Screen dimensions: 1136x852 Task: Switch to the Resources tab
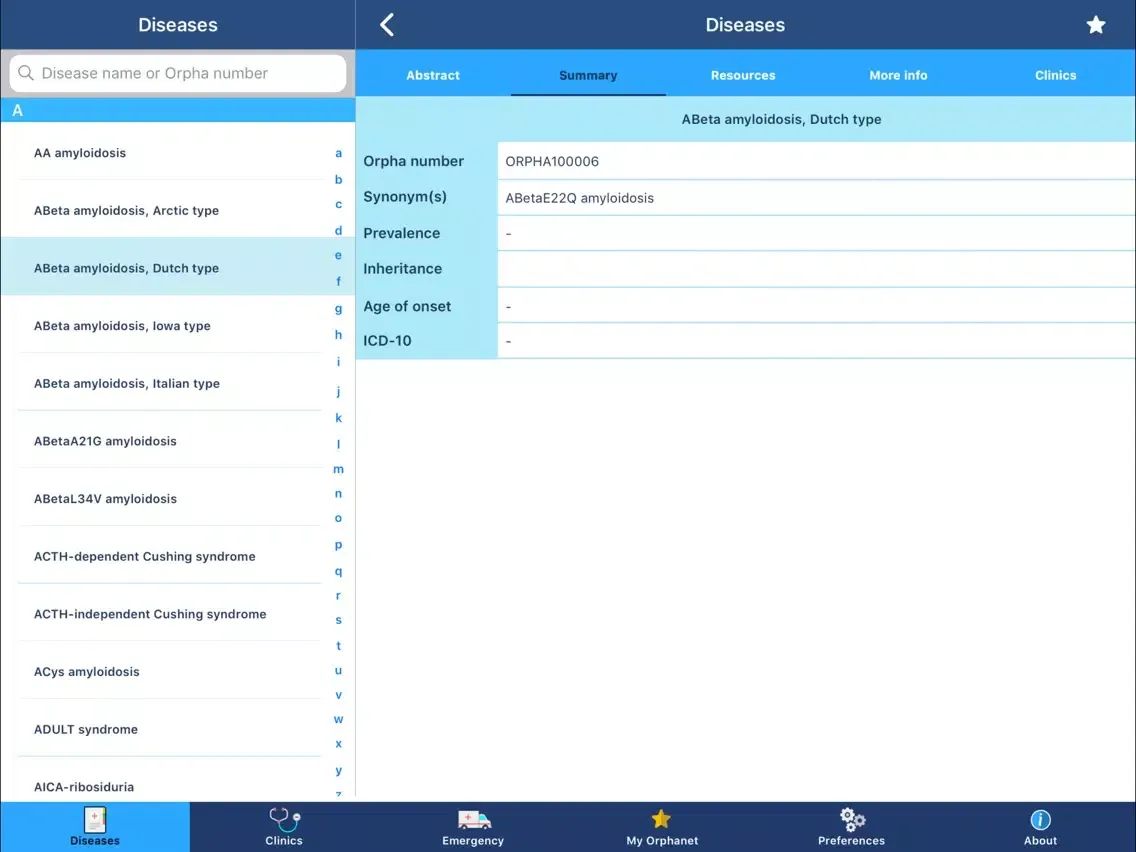pyautogui.click(x=743, y=75)
